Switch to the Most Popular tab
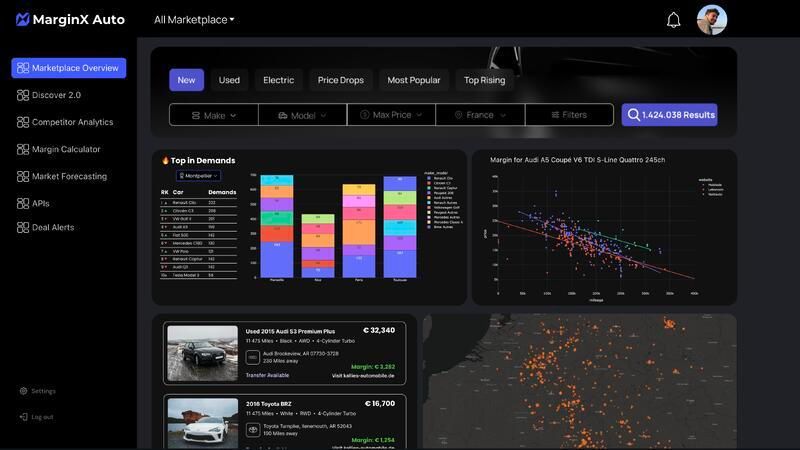 tap(413, 80)
